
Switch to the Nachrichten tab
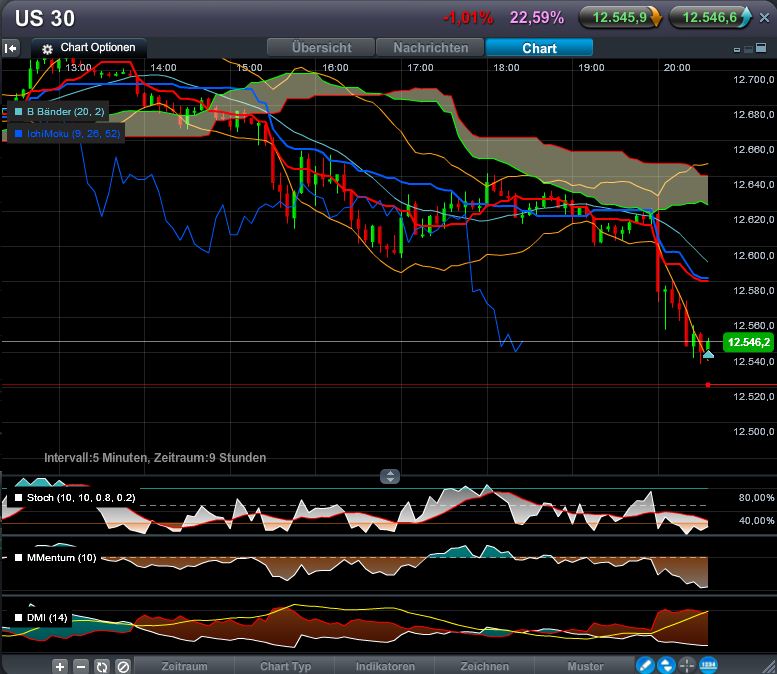point(430,48)
